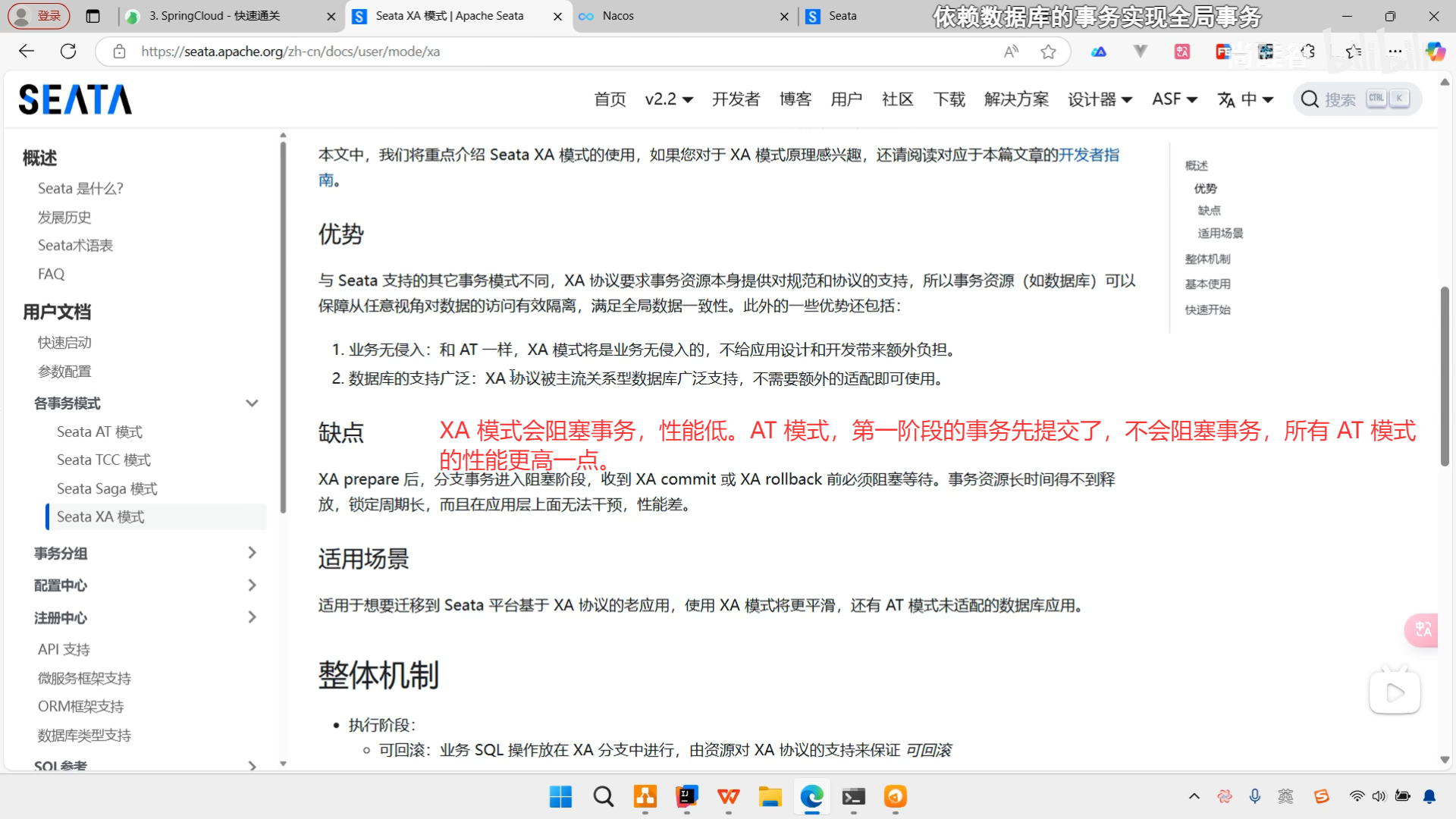Open Microsoft Edge from the taskbar
1456x819 pixels.
[x=811, y=796]
